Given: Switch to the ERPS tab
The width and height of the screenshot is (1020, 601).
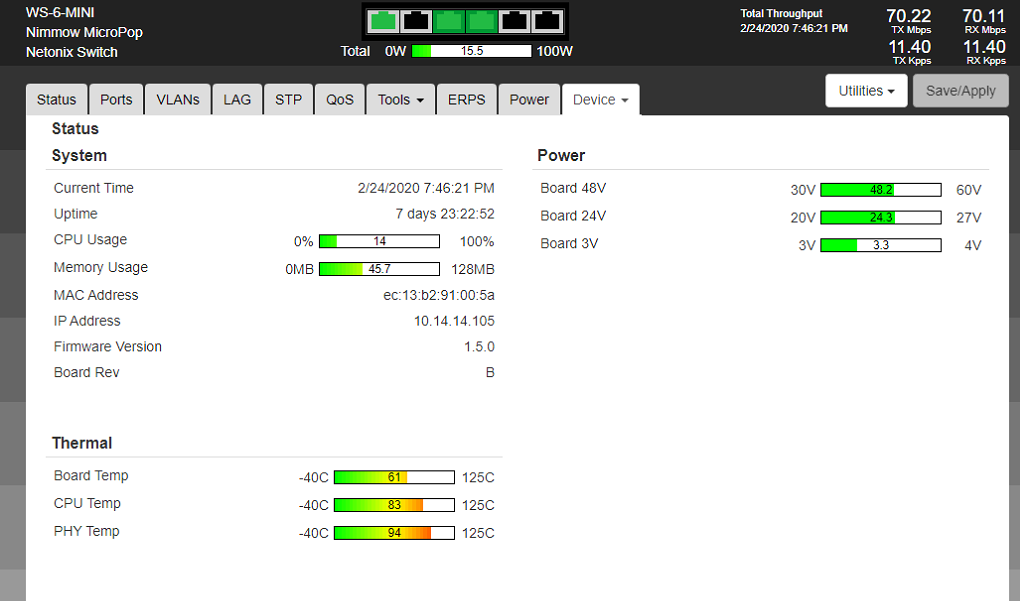Looking at the screenshot, I should tap(466, 100).
